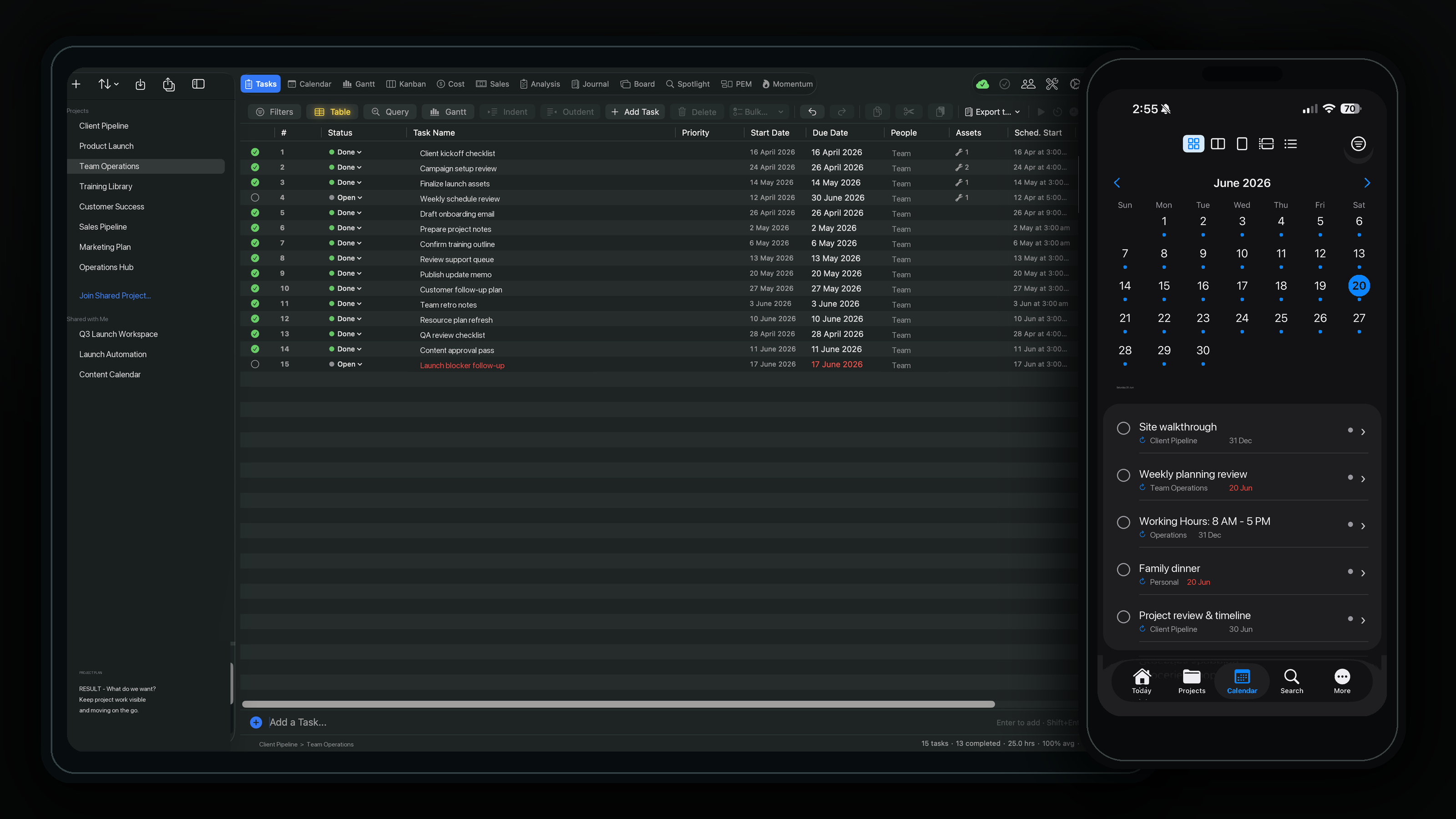Open status dropdown for Launch blocker follow-up
The height and width of the screenshot is (819, 1456).
tap(346, 364)
